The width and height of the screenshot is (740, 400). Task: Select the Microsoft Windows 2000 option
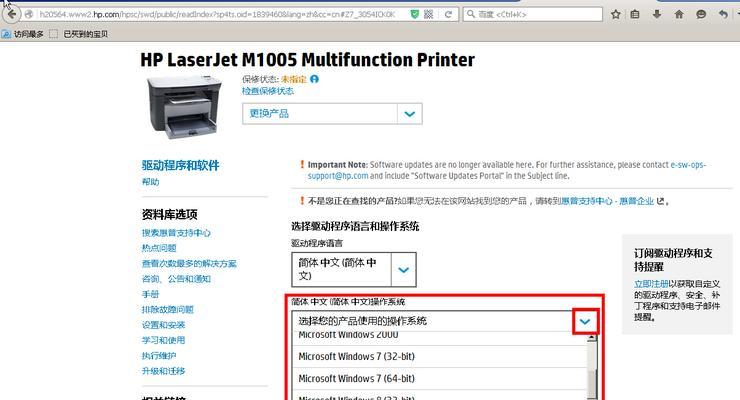(x=439, y=337)
